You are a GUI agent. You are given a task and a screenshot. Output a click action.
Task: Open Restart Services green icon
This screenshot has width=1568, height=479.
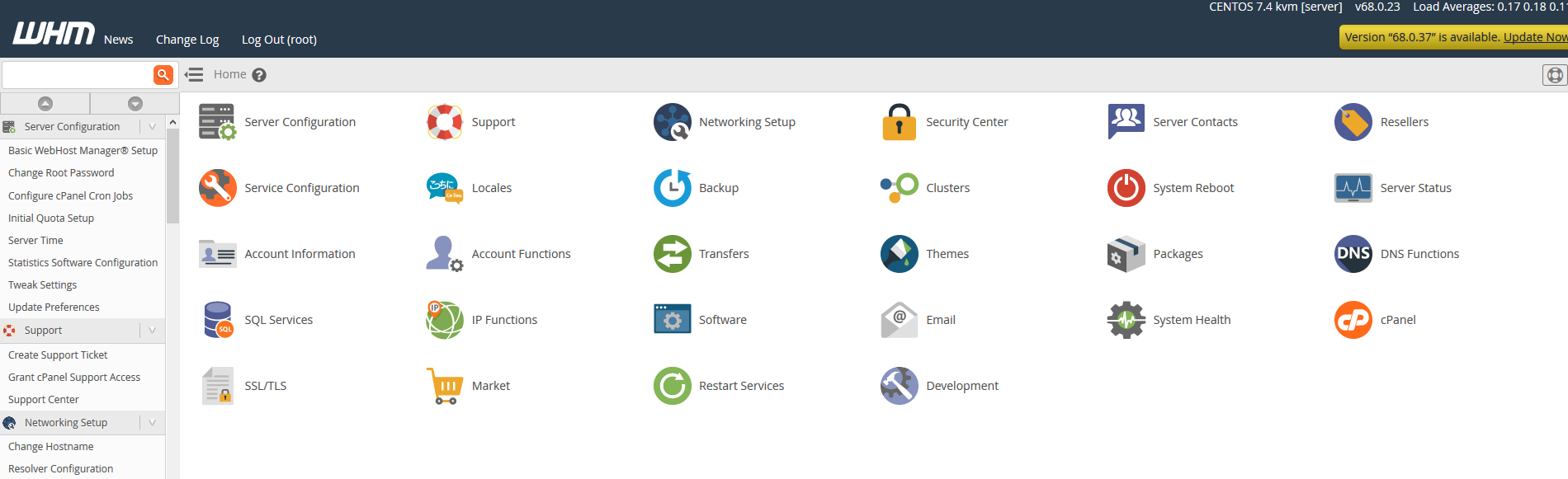[673, 386]
